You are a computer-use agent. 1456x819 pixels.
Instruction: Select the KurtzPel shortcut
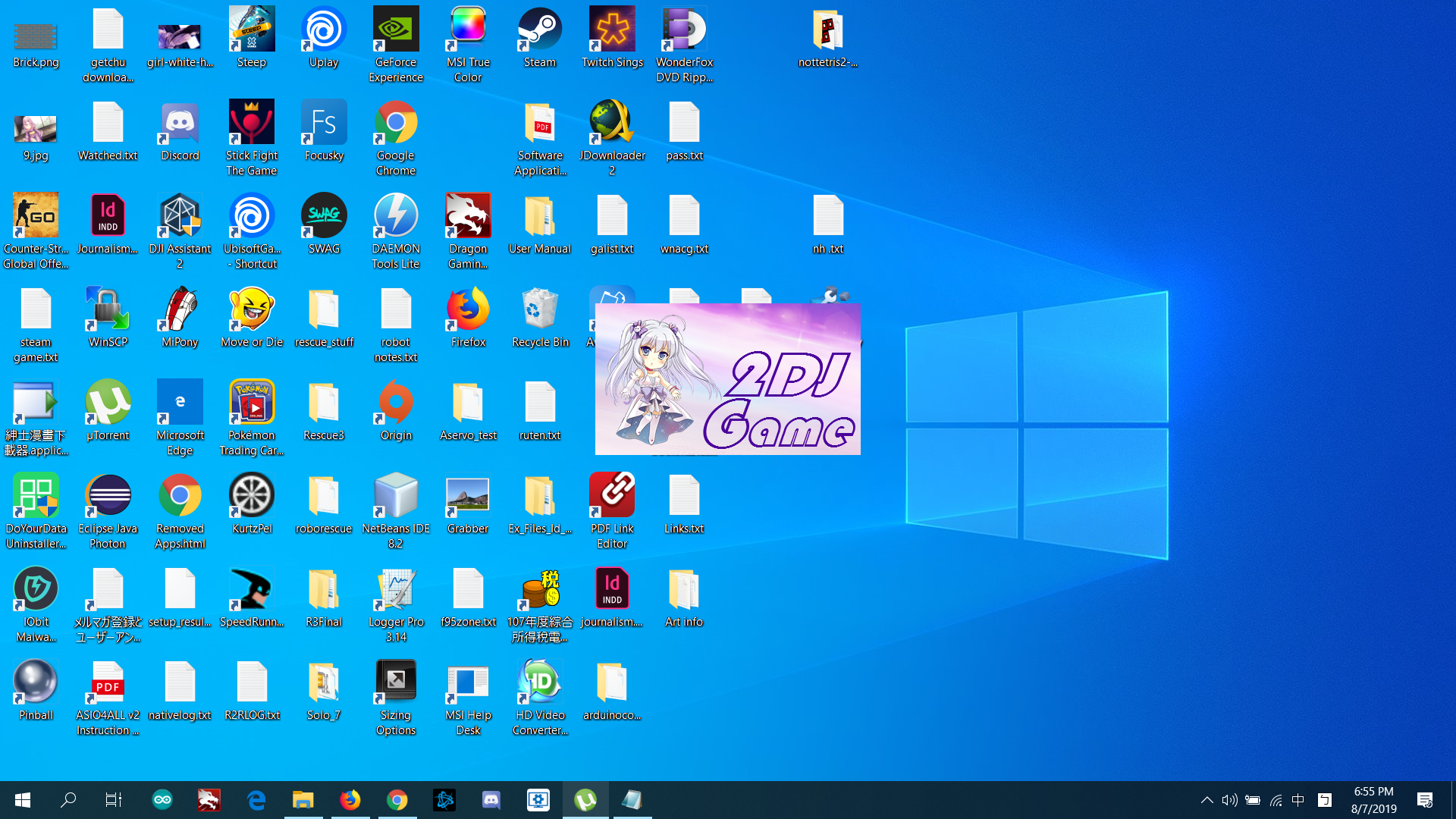[x=252, y=504]
